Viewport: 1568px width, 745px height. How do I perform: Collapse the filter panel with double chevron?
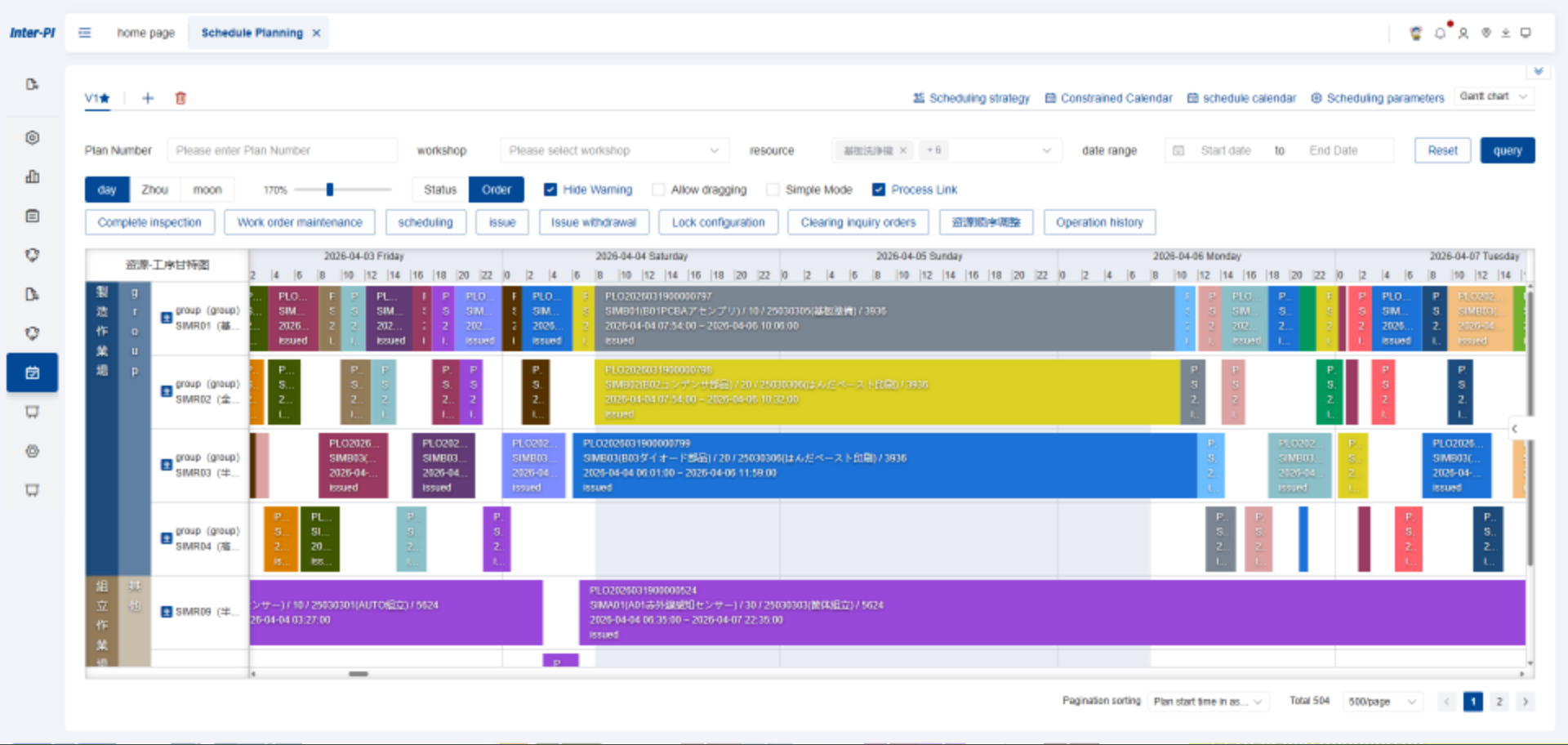(x=1539, y=72)
